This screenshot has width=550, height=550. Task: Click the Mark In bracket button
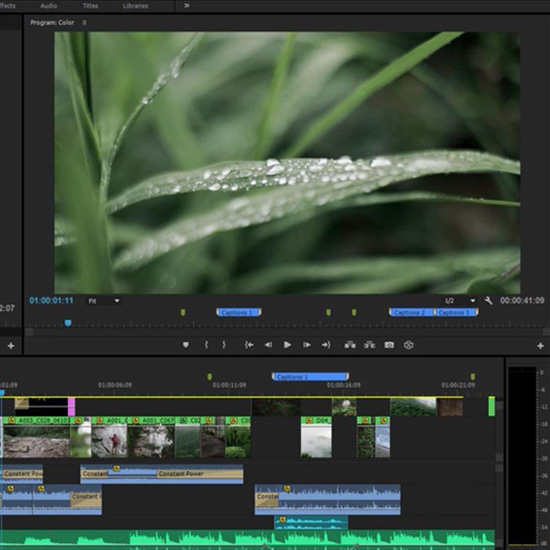click(x=206, y=345)
